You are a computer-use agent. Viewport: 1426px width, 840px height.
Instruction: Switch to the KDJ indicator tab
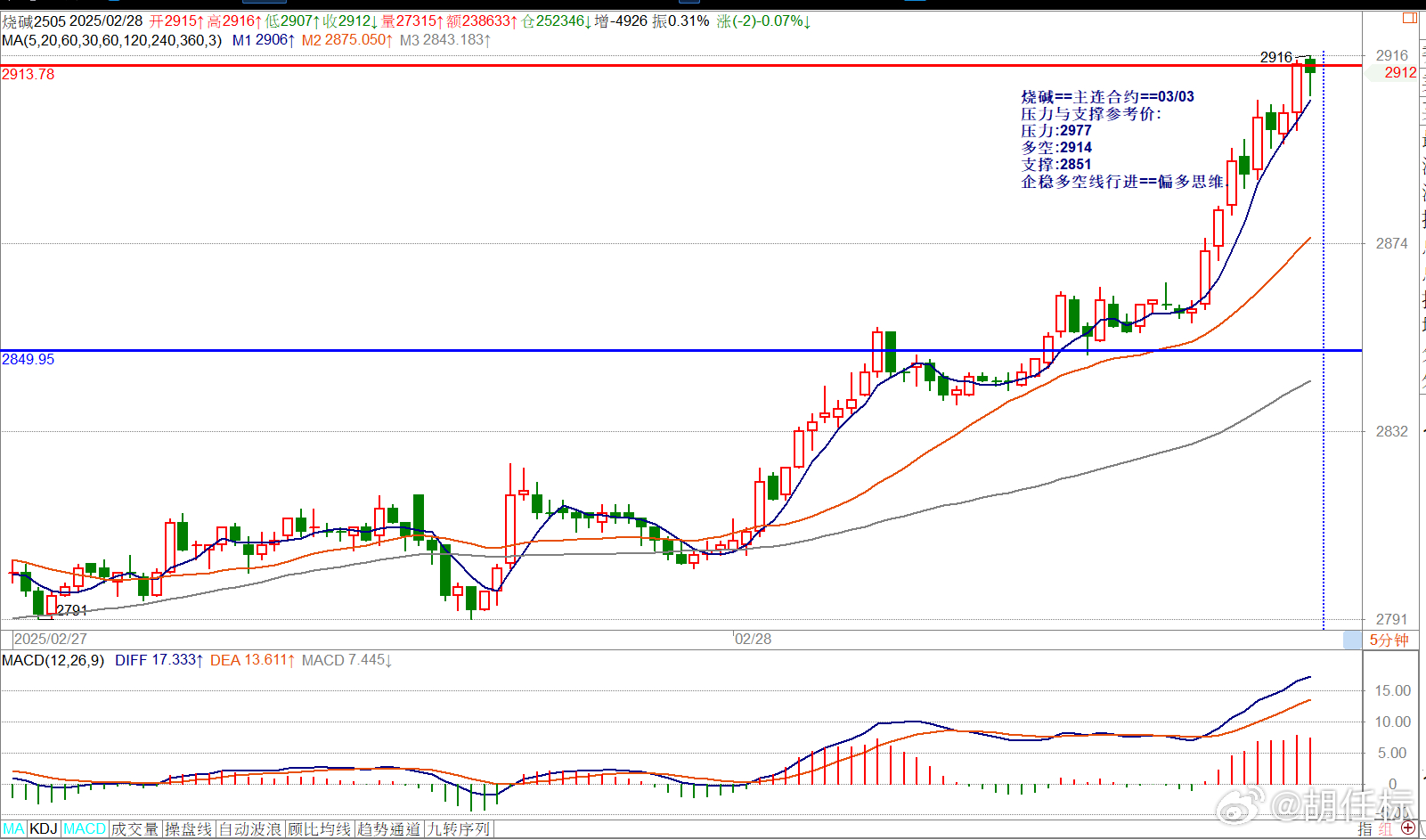coord(44,829)
